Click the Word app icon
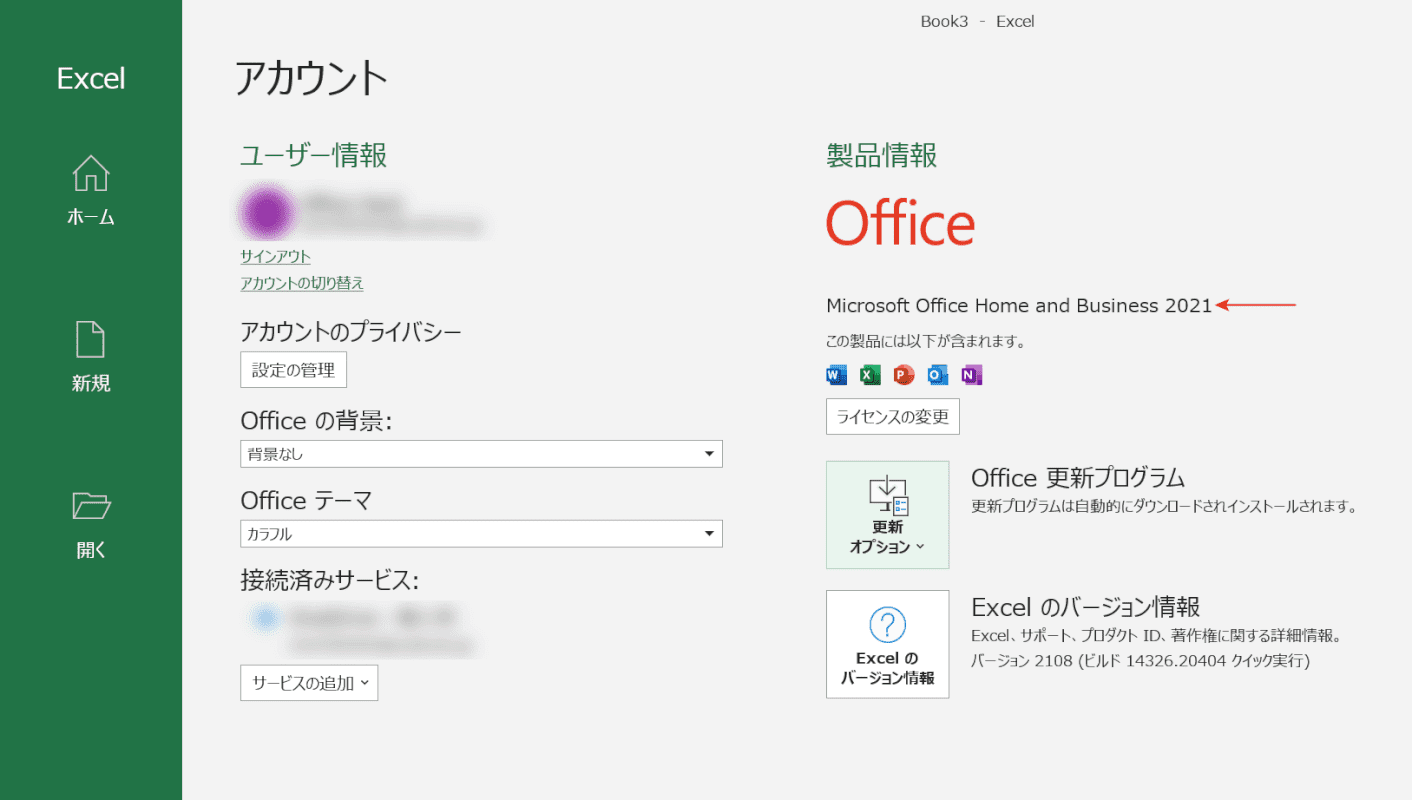 836,375
